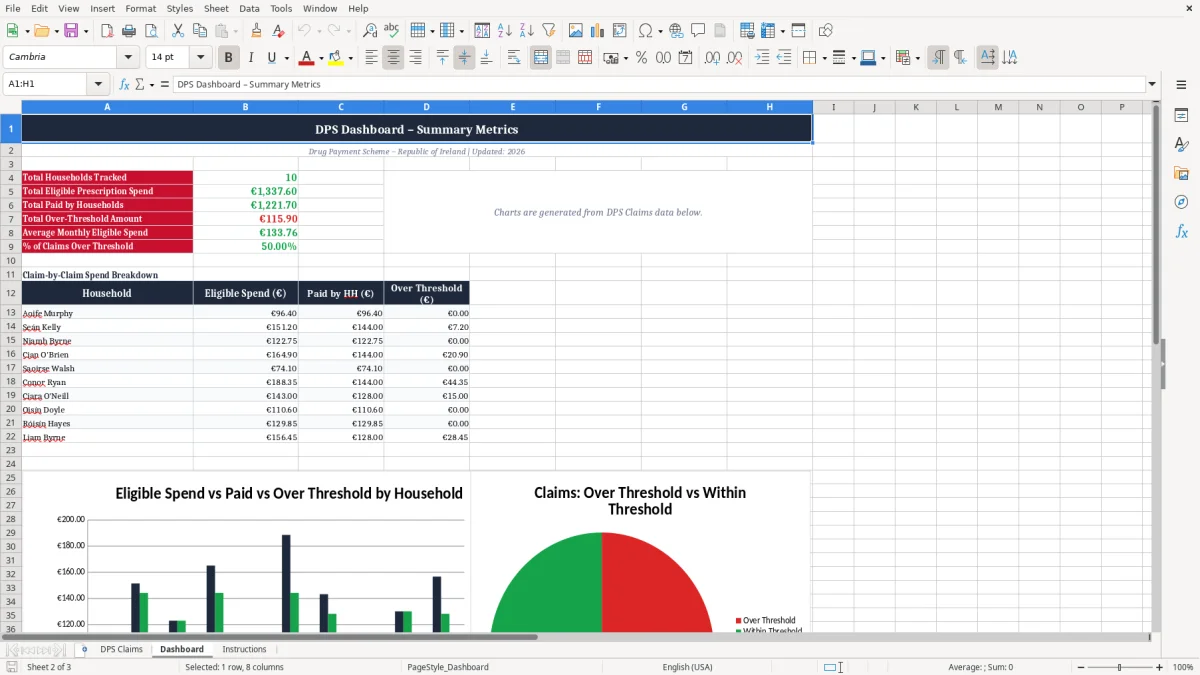Open the sidebar Navigator compass icon
The image size is (1200, 675).
(1181, 202)
